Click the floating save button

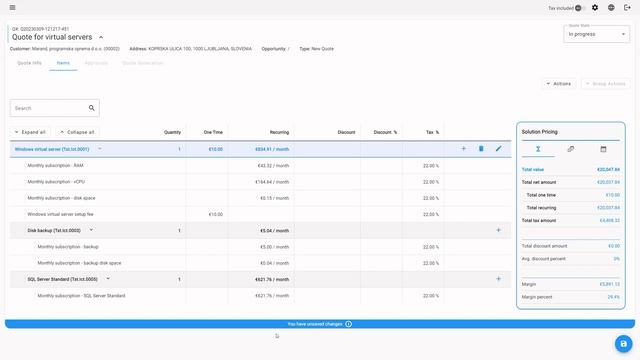(623, 344)
